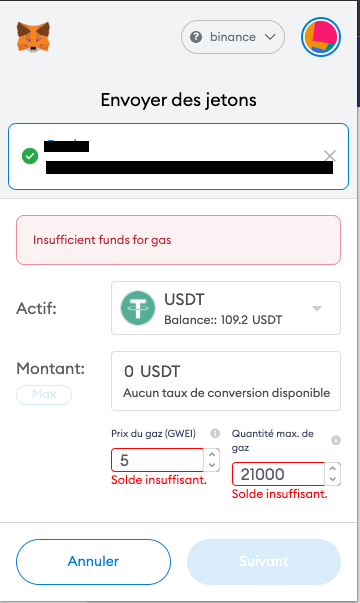
Task: Click the asset dropdown arrow
Action: 317,308
